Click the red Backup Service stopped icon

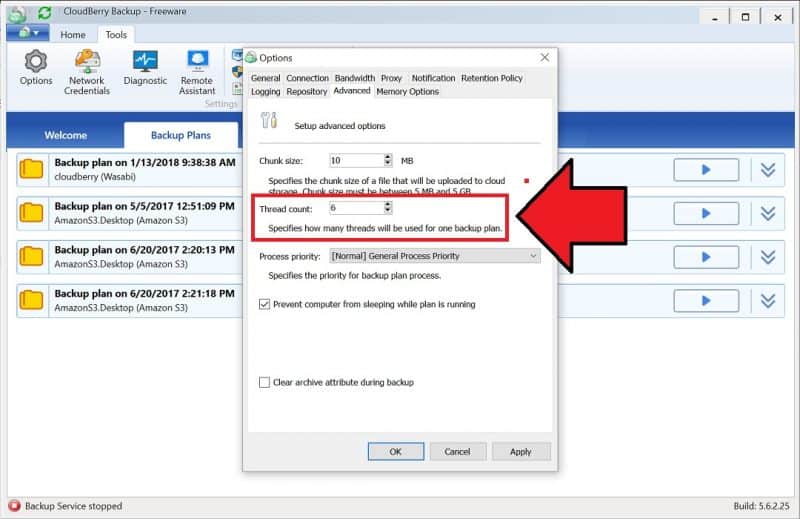(x=14, y=506)
